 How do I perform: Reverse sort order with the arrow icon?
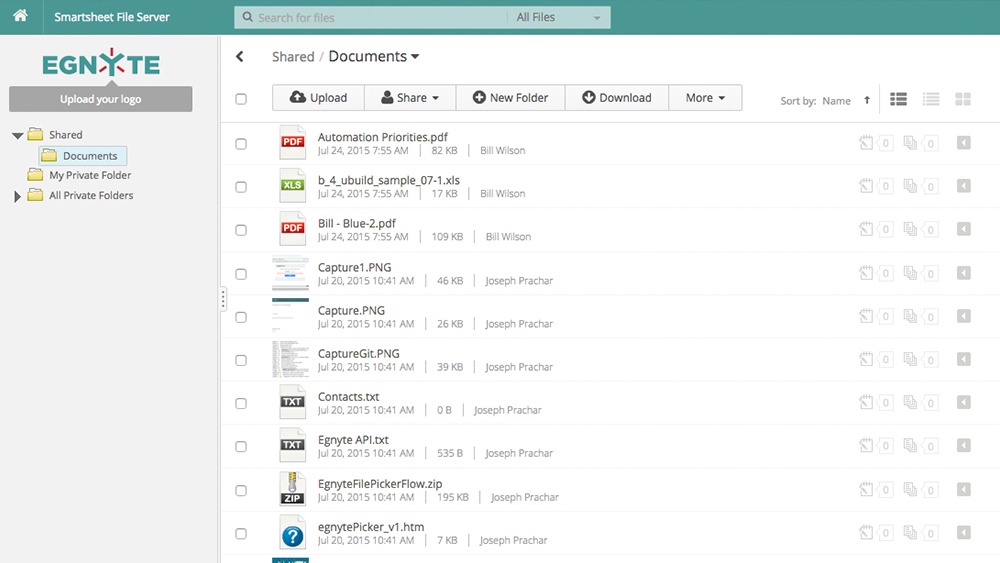coord(867,100)
